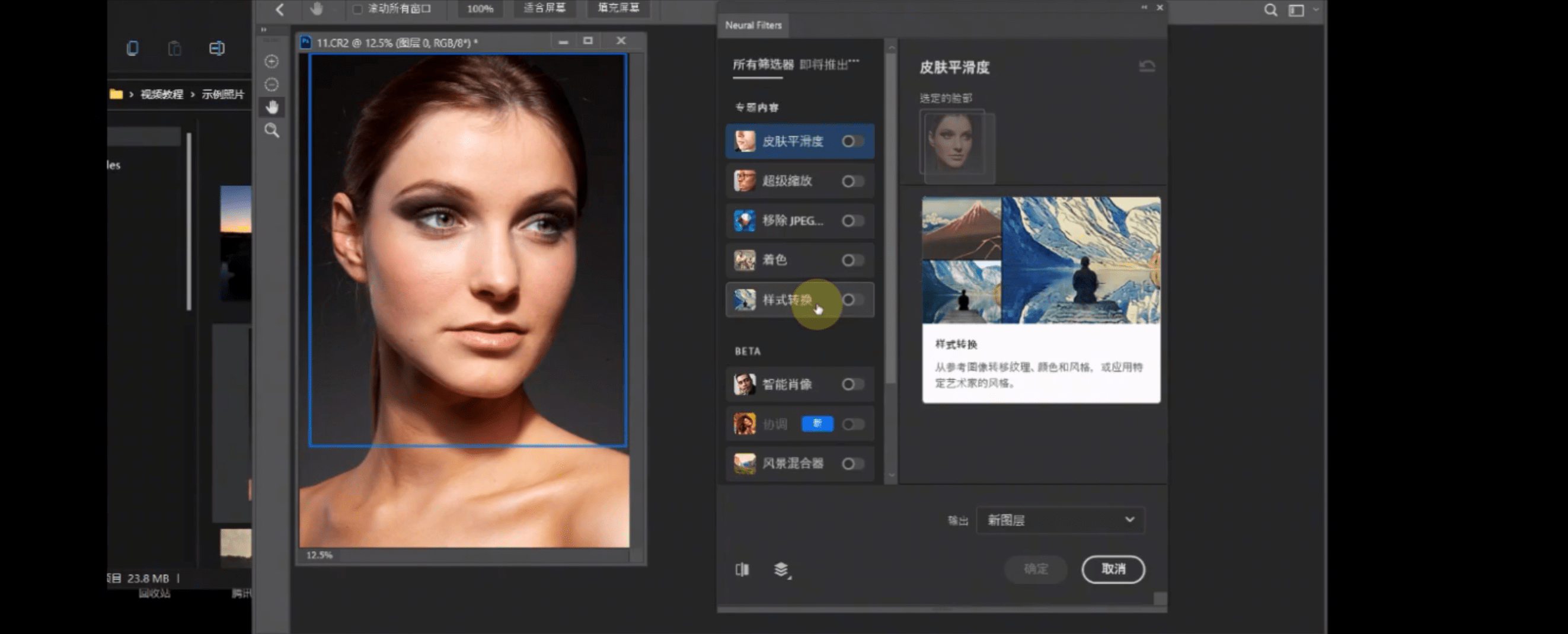The height and width of the screenshot is (634, 1568).
Task: Click the 取消 button
Action: 1113,569
